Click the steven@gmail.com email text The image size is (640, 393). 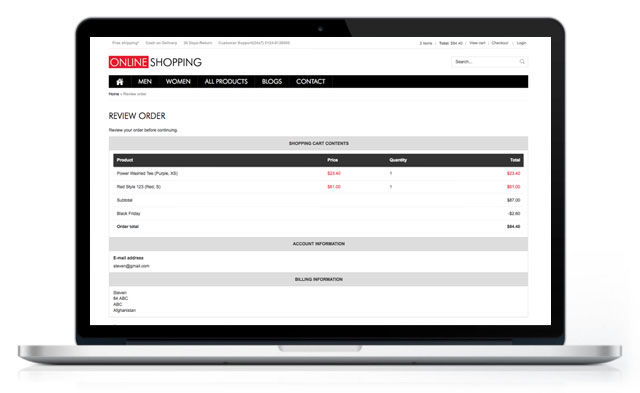coord(131,266)
